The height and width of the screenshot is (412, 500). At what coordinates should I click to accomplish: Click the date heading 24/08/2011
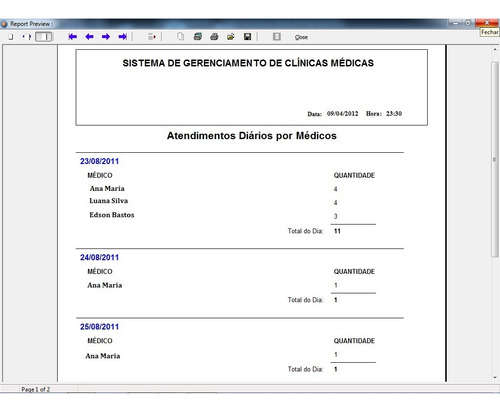click(x=99, y=257)
